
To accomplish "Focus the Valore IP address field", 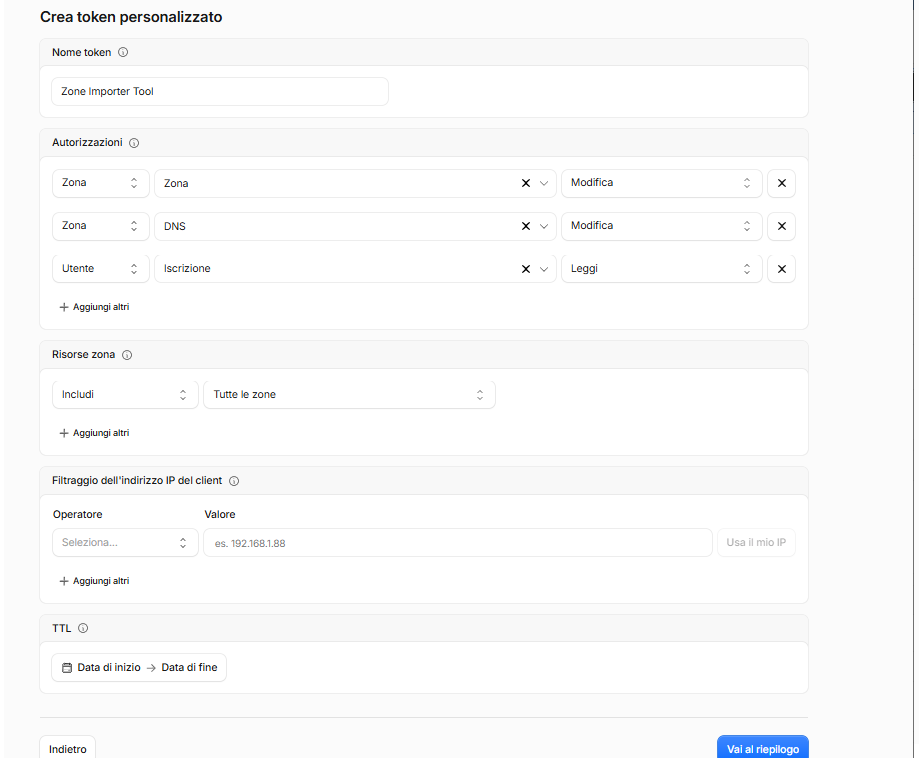I will tap(458, 543).
